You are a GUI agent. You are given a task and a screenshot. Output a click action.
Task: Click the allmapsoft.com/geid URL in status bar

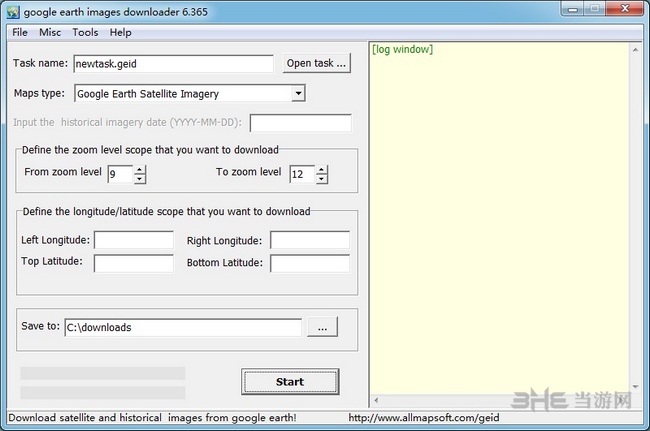(x=424, y=418)
